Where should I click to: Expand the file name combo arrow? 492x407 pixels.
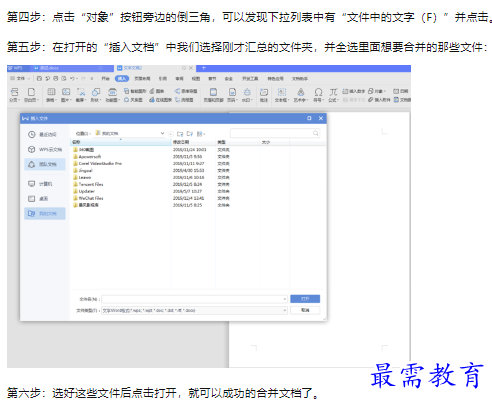click(284, 299)
